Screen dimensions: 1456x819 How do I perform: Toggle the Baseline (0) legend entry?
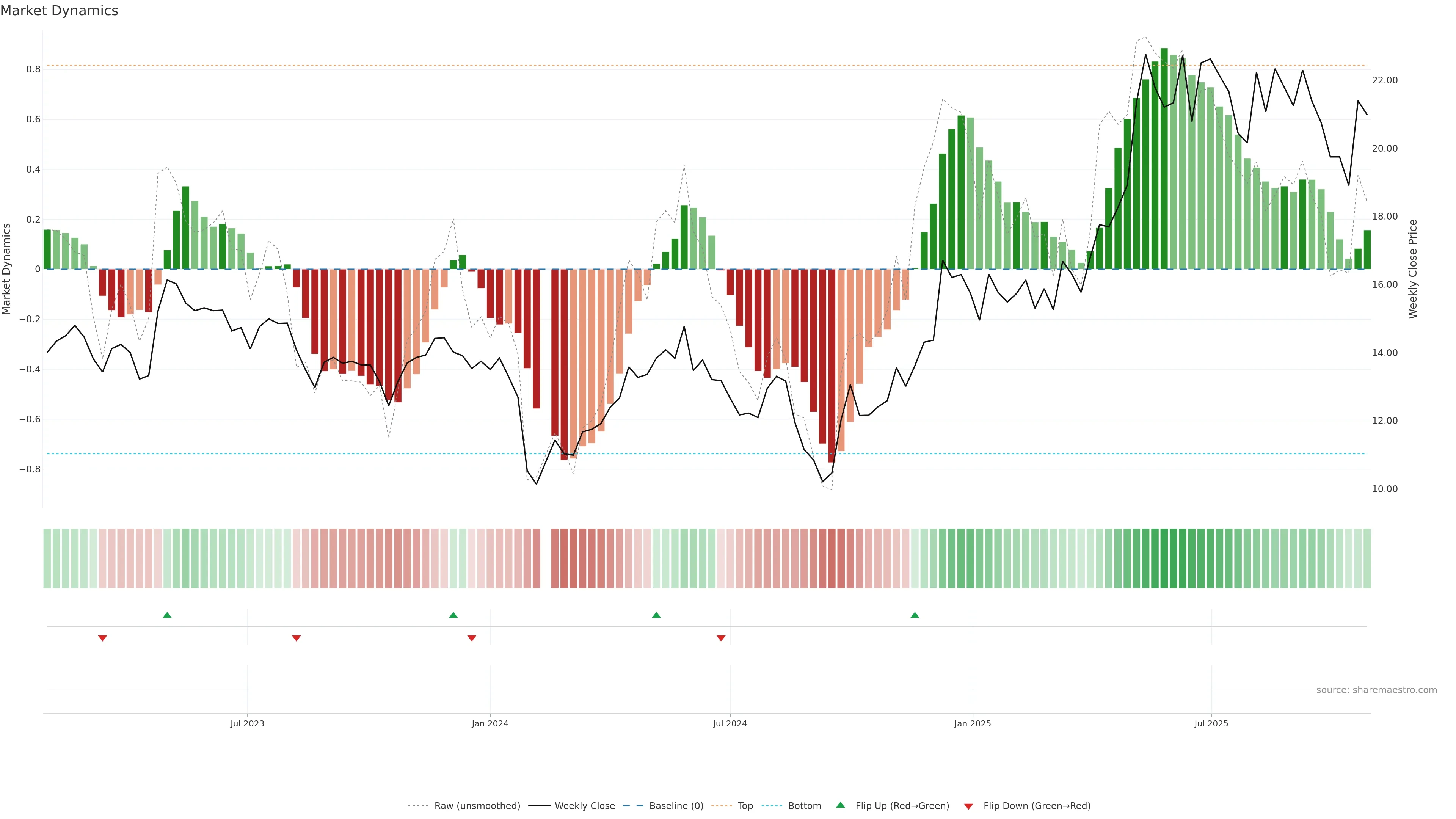(676, 806)
